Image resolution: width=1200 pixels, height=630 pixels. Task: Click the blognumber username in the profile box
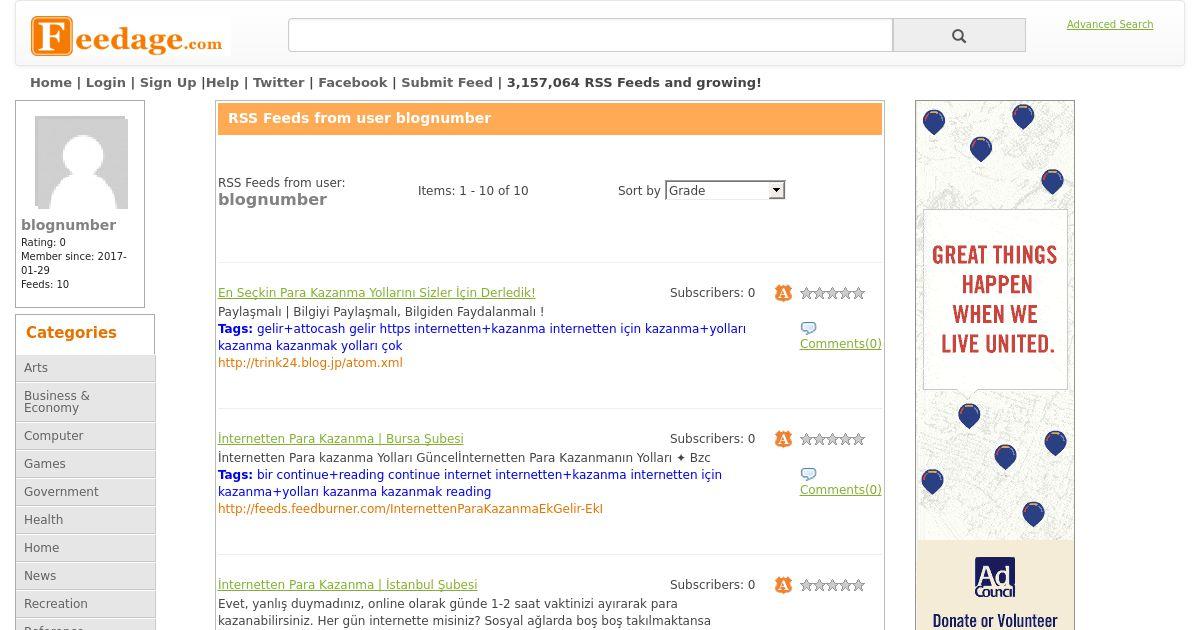(68, 226)
